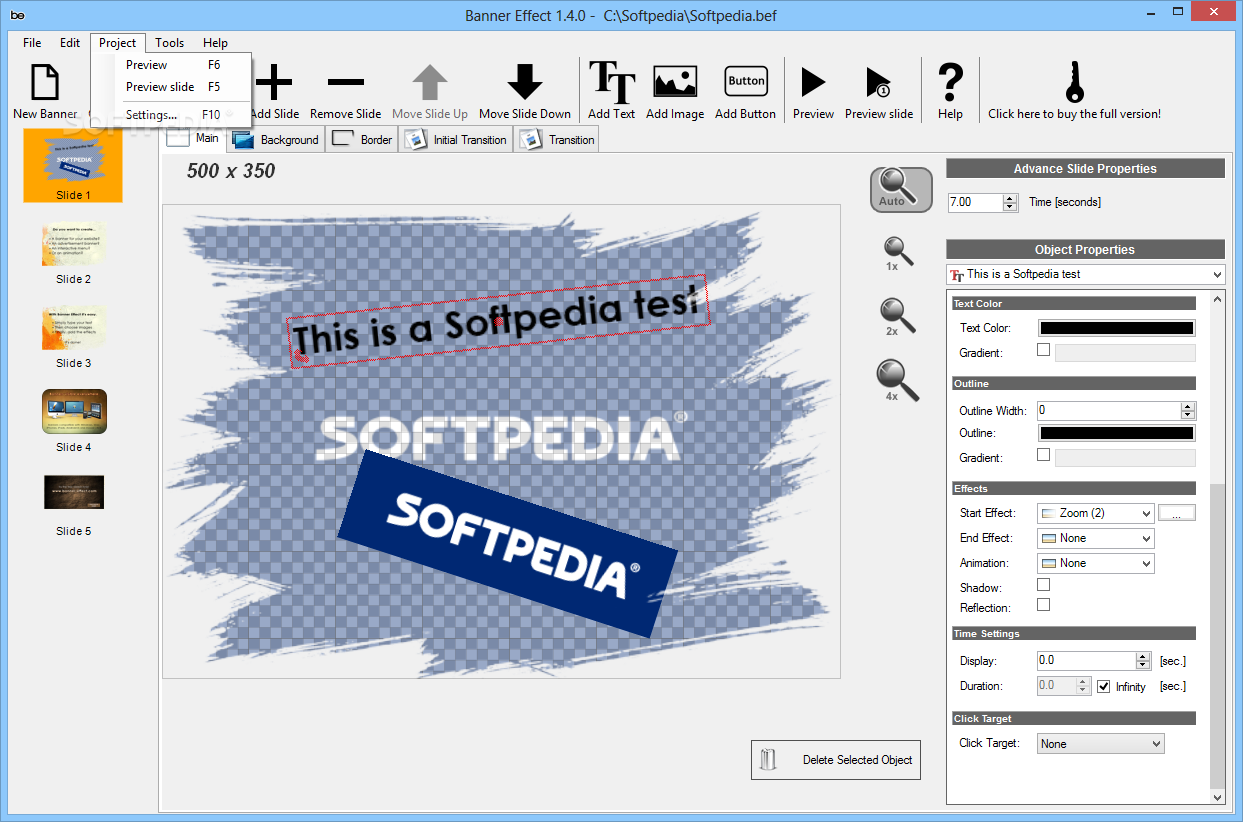Click the slide Time seconds stepper
The width and height of the screenshot is (1243, 822).
tap(1010, 202)
